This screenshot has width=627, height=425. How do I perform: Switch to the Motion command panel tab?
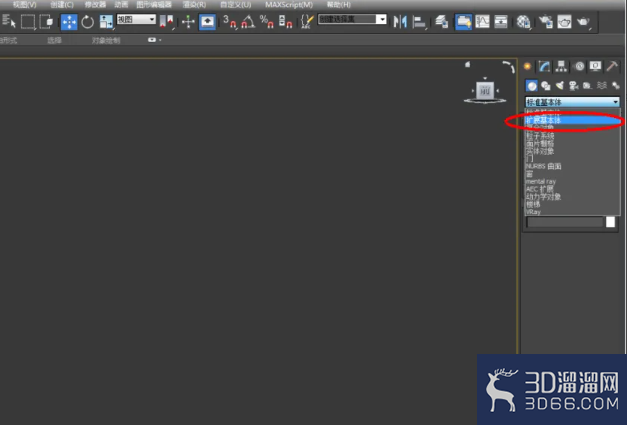click(x=579, y=66)
